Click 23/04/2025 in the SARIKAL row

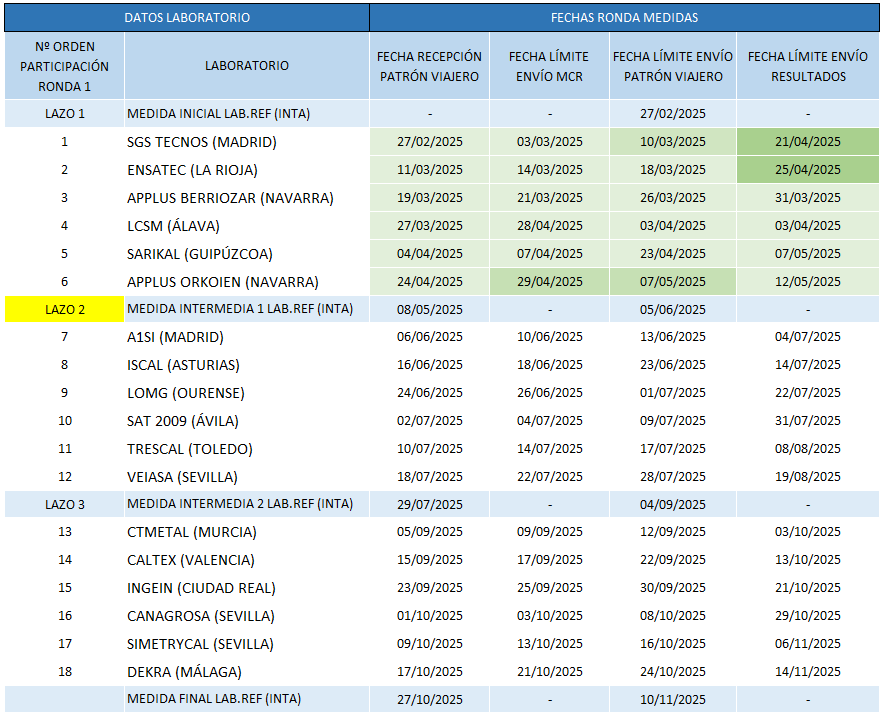click(x=673, y=254)
